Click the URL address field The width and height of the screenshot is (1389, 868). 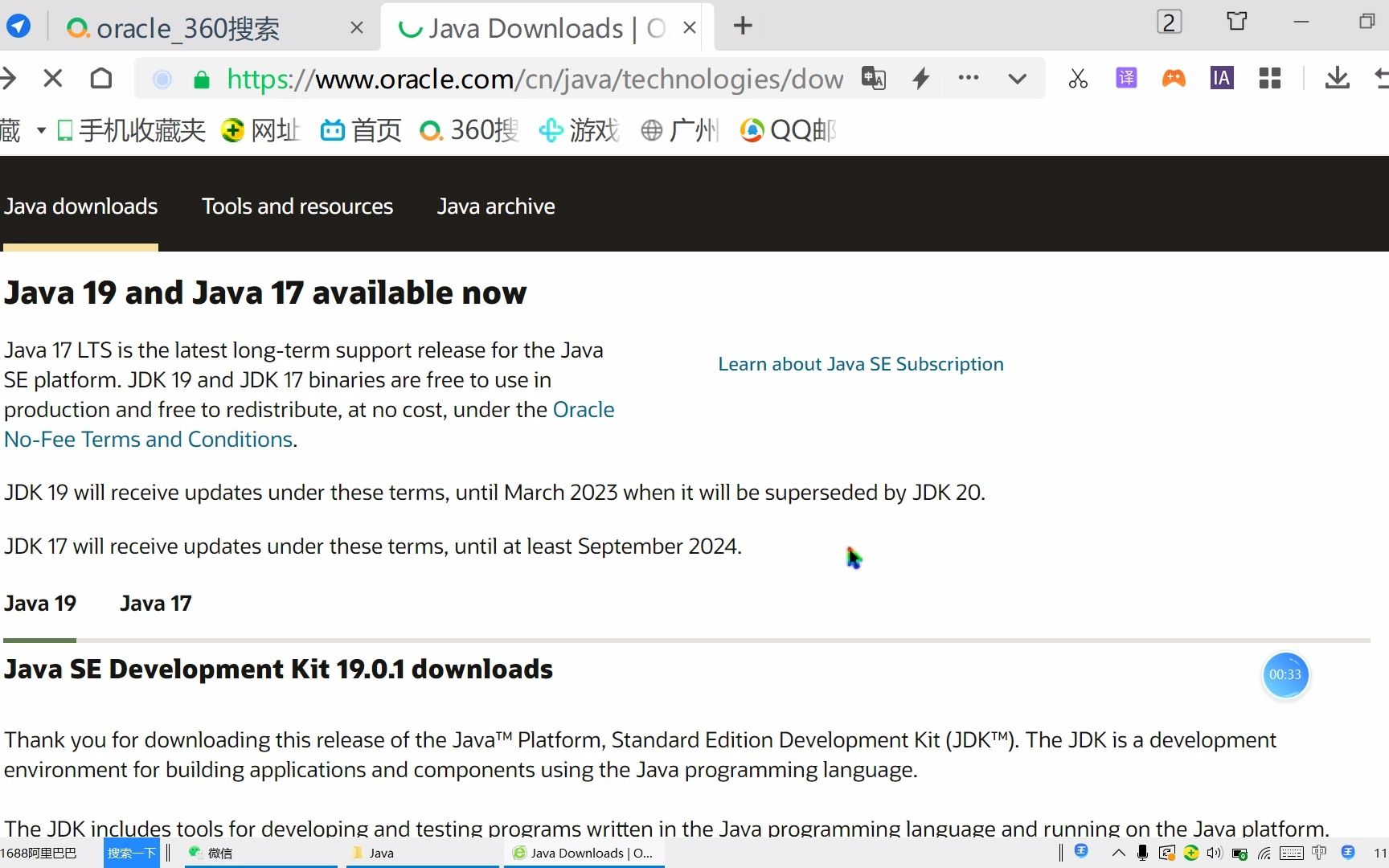pos(535,79)
